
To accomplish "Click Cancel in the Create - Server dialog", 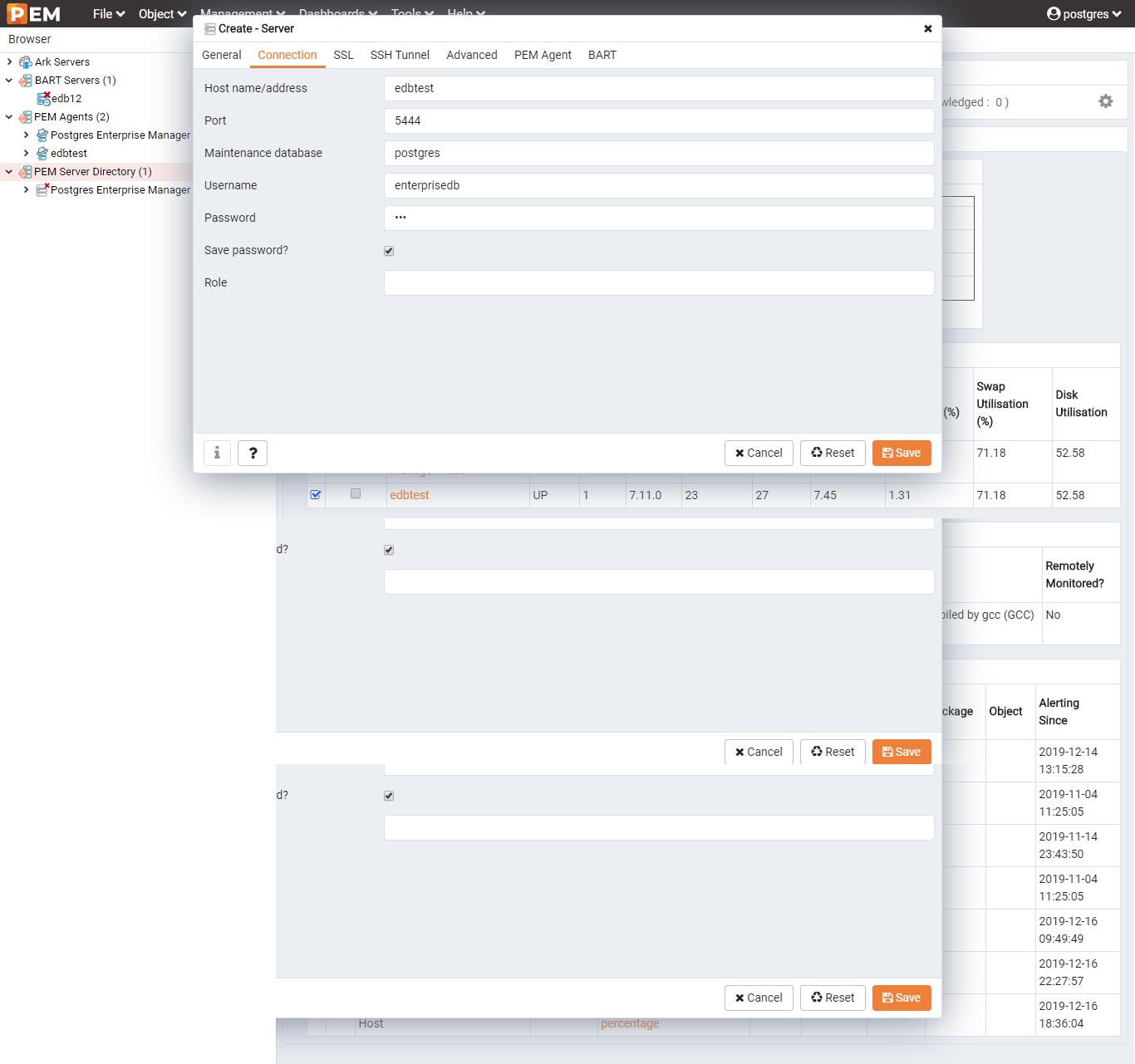I will 759,453.
